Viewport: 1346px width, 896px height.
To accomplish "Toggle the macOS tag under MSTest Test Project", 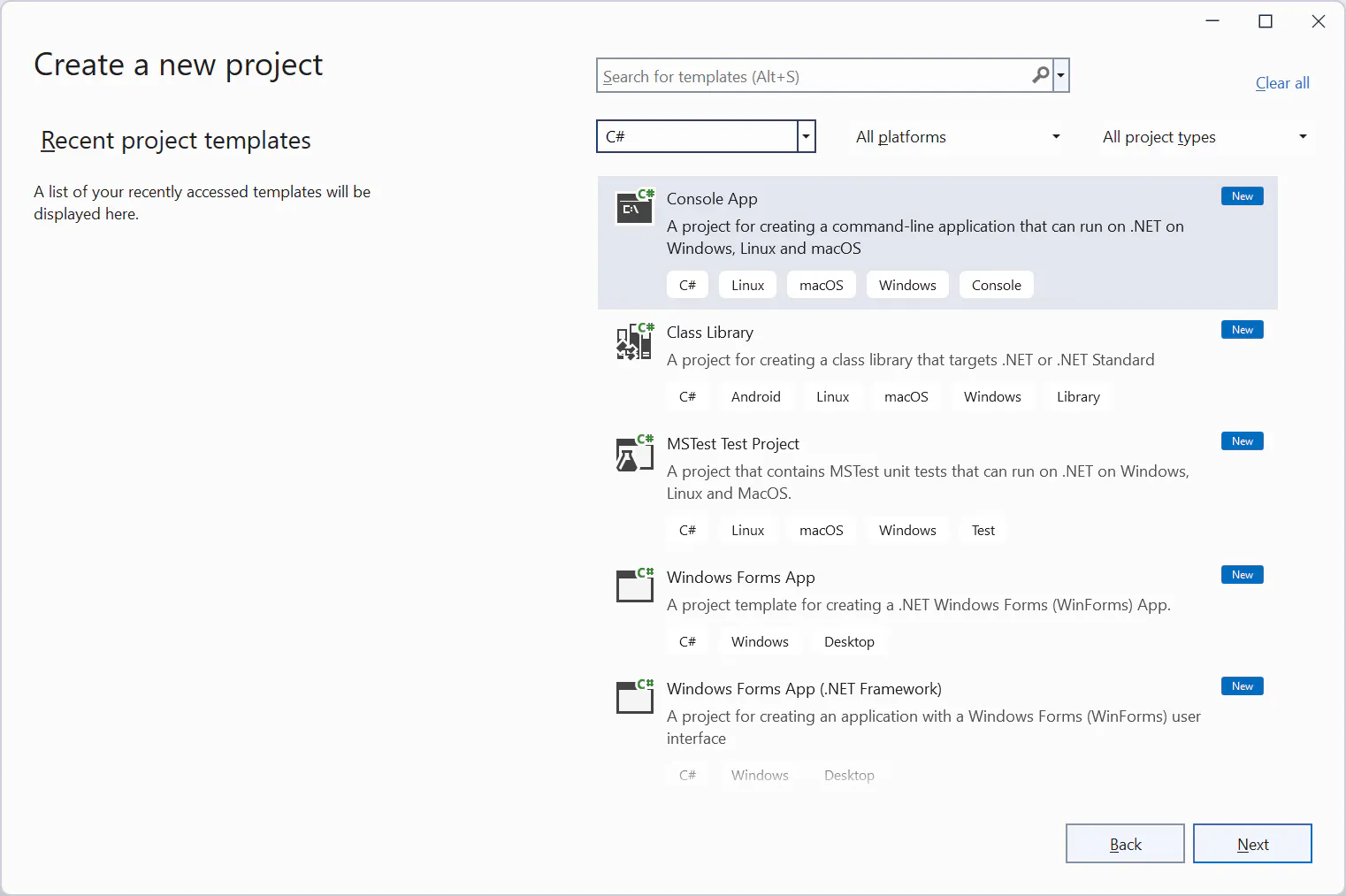I will click(x=821, y=530).
